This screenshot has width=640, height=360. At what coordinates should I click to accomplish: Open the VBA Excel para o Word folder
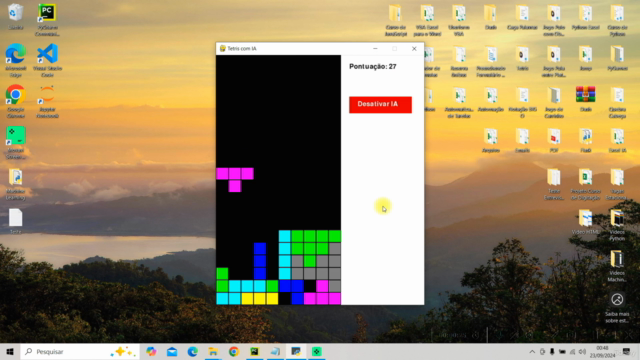[427, 20]
